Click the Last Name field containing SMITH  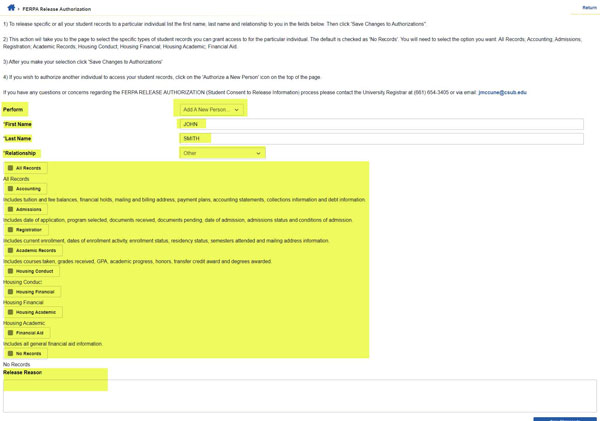coord(380,139)
